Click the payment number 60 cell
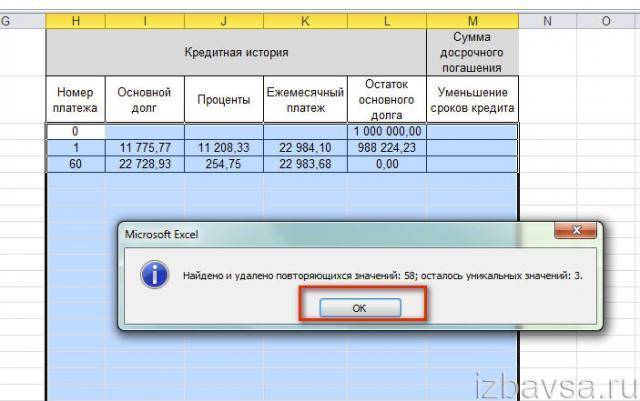This screenshot has width=640, height=401. [75, 164]
